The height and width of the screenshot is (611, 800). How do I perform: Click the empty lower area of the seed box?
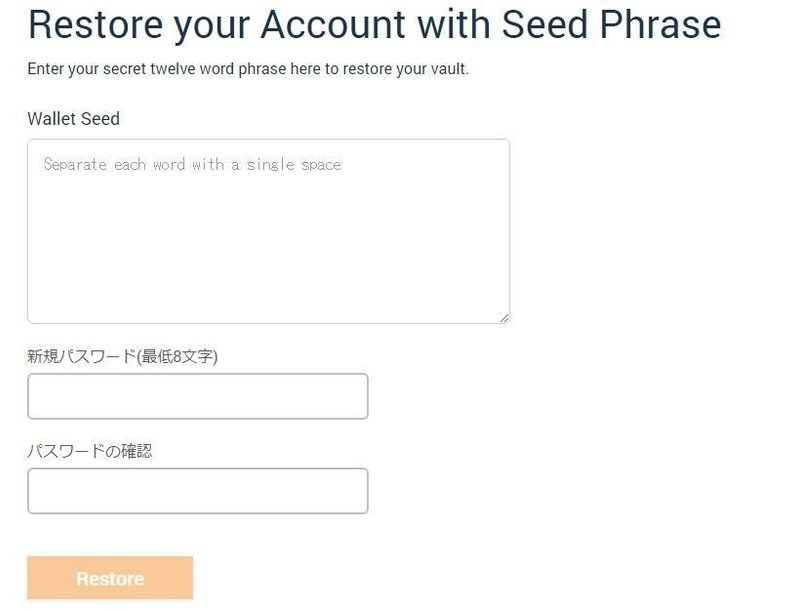pos(268,280)
